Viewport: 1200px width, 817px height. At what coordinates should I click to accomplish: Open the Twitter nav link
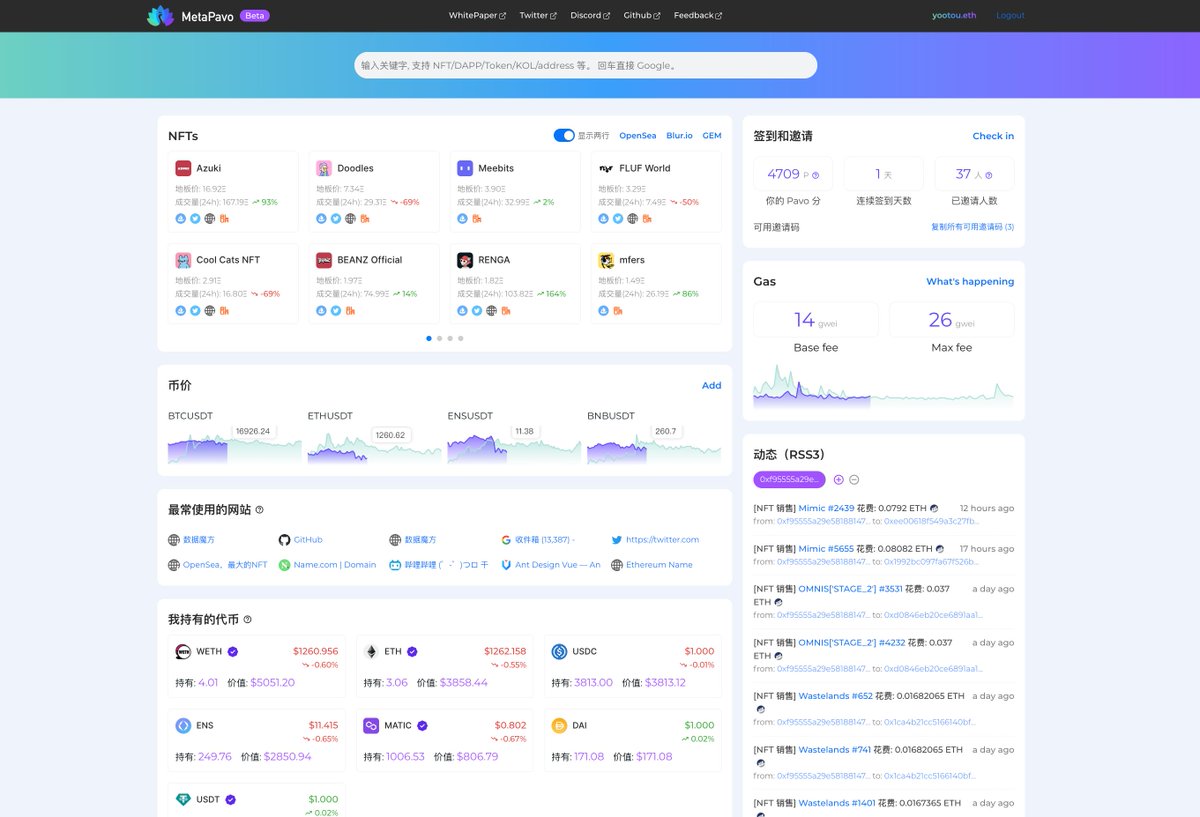(538, 15)
